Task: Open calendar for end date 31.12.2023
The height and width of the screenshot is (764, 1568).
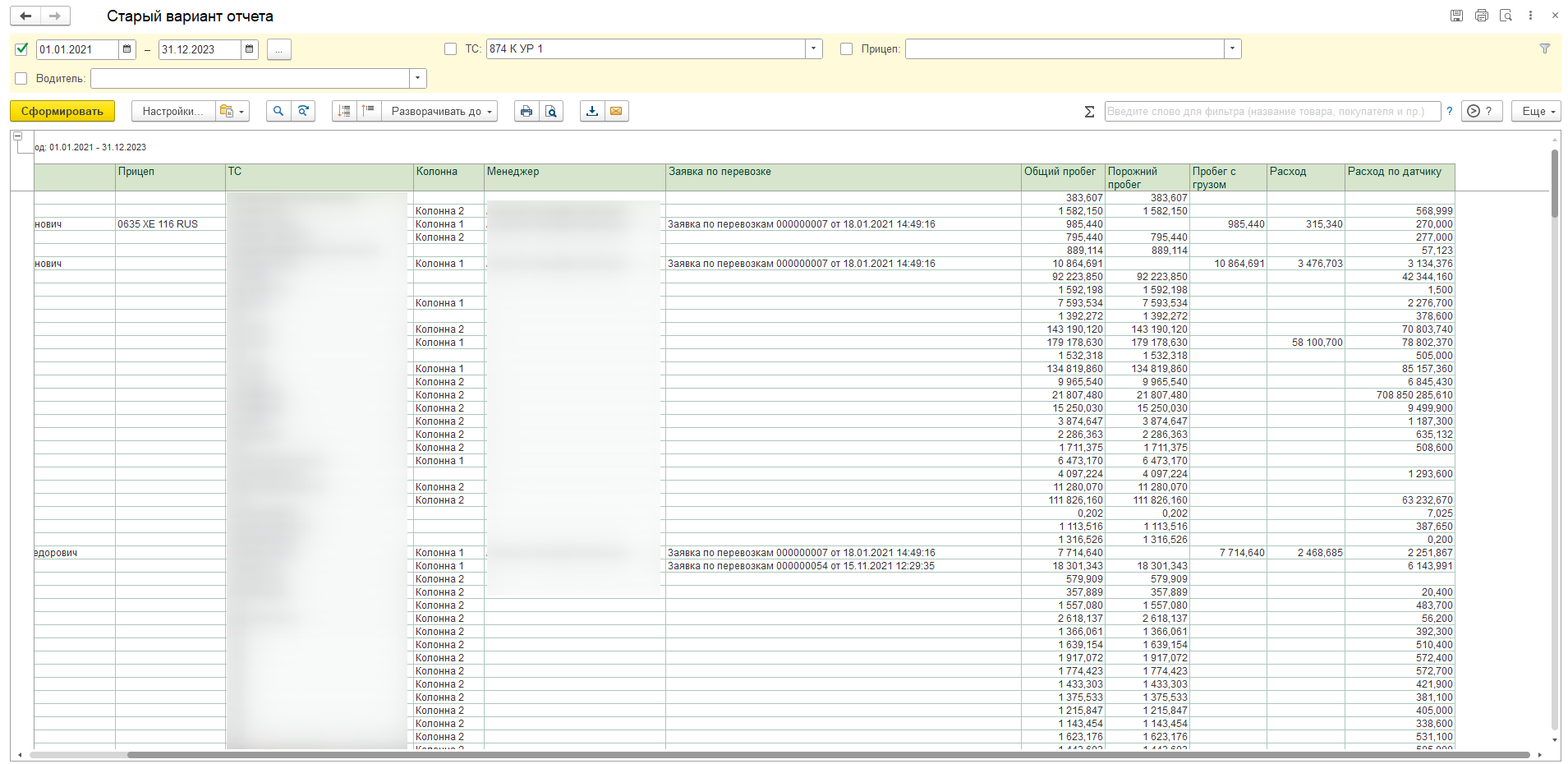Action: click(250, 49)
